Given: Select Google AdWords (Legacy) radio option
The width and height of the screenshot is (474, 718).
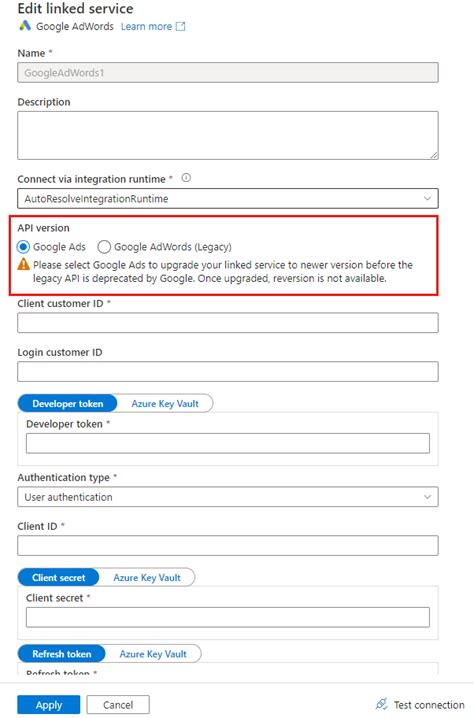Looking at the screenshot, I should coord(104,247).
